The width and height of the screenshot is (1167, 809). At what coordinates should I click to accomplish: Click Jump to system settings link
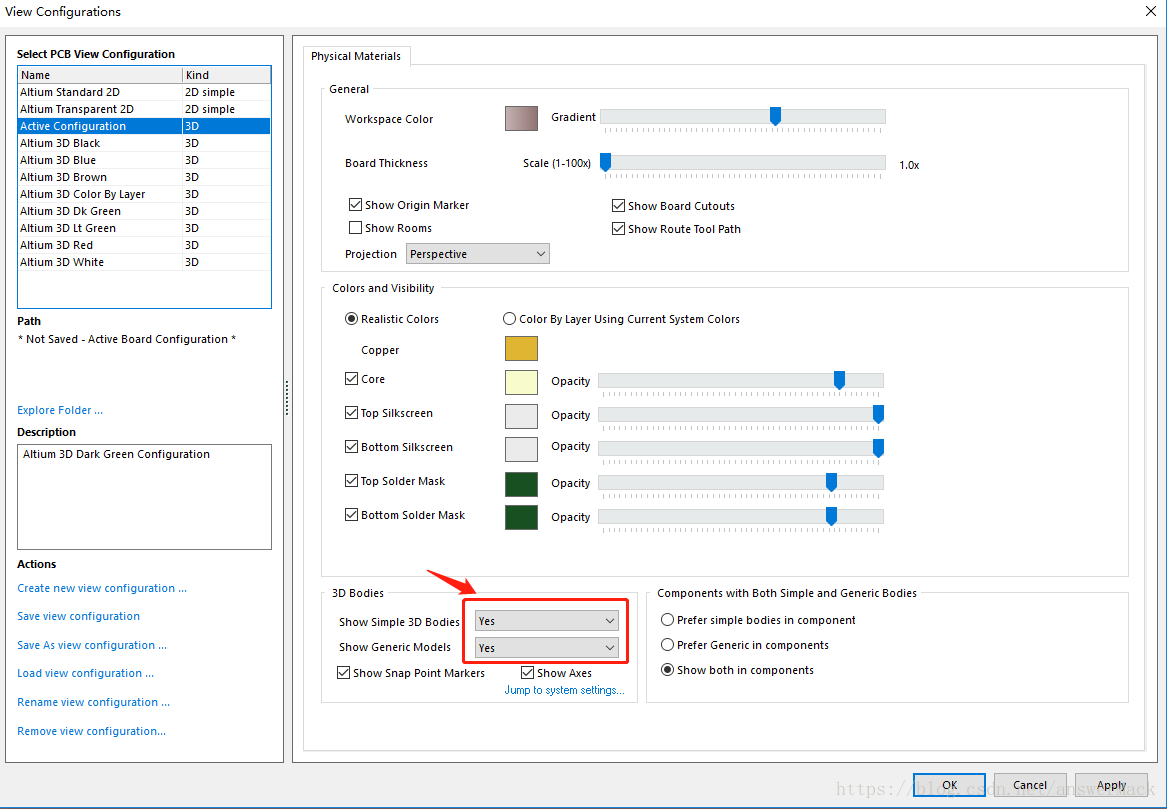pyautogui.click(x=564, y=690)
